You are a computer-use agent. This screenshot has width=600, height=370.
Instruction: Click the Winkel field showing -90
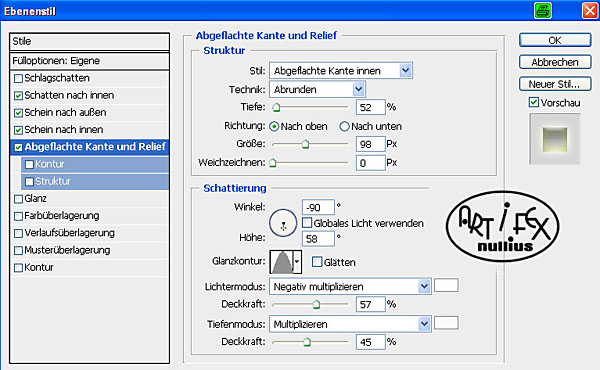(318, 207)
